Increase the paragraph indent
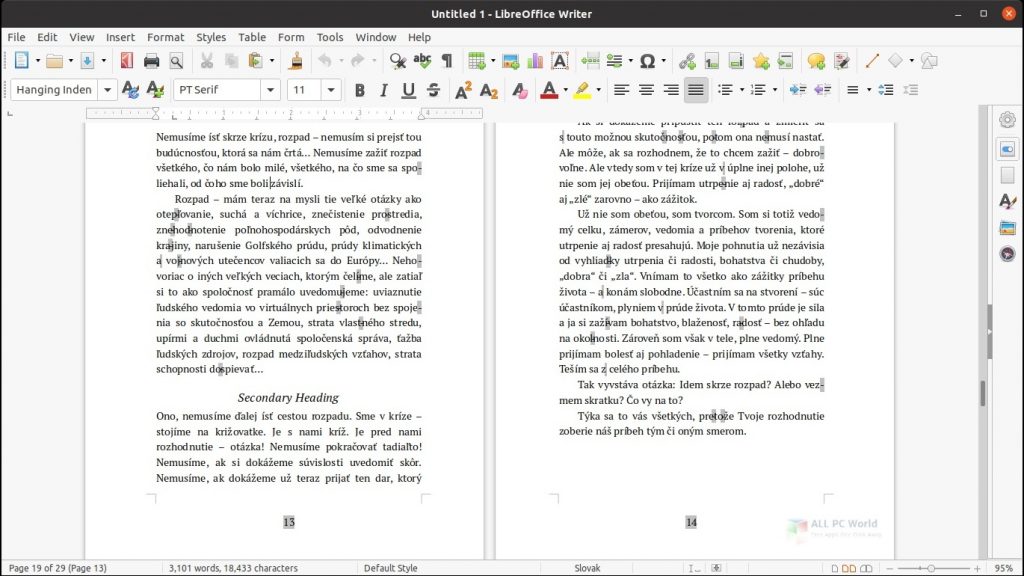 click(x=797, y=90)
